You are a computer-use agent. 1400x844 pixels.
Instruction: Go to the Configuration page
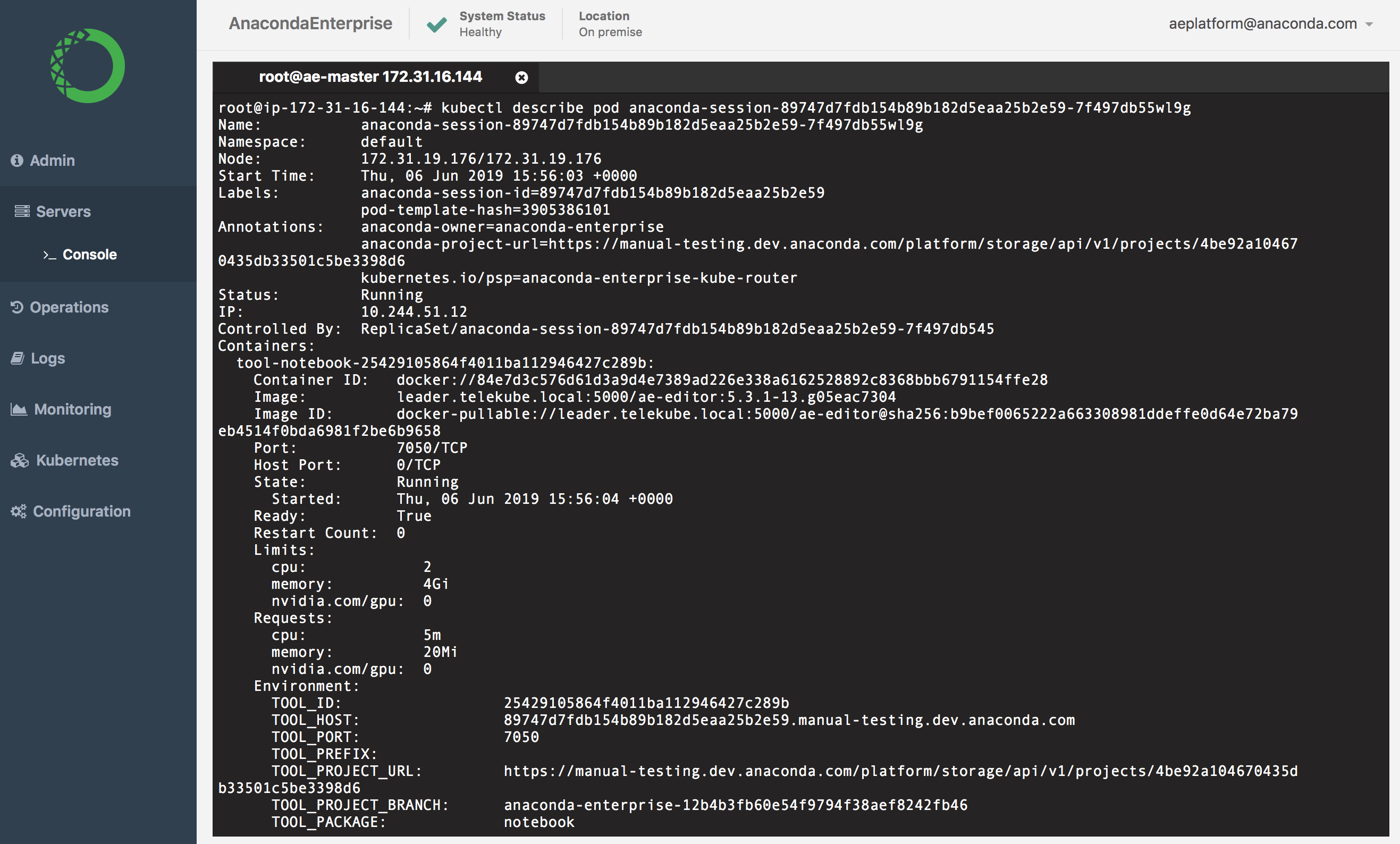(81, 511)
